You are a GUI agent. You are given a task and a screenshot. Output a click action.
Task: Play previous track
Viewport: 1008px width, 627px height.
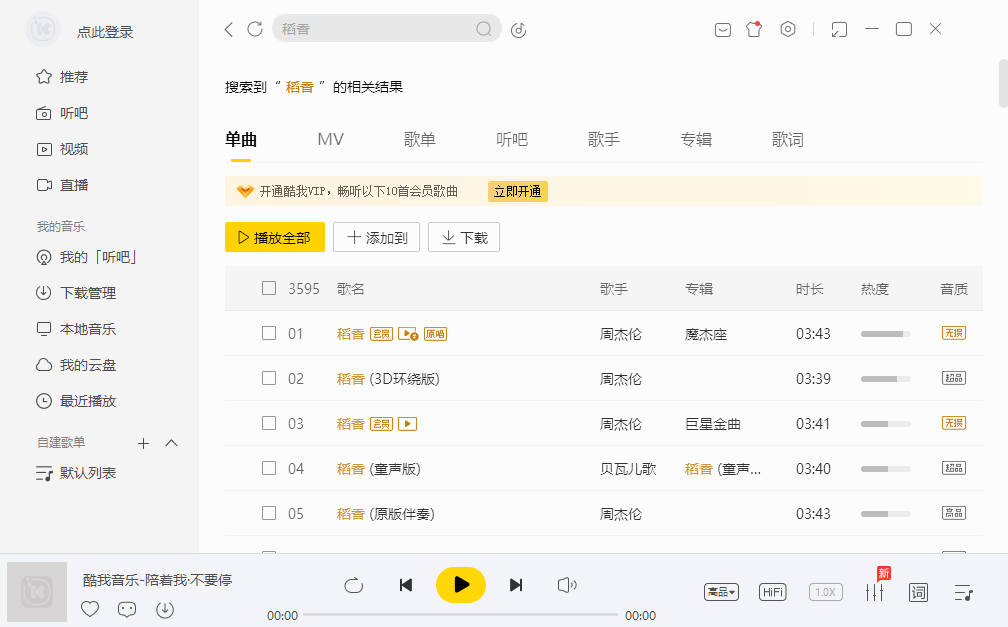(406, 585)
